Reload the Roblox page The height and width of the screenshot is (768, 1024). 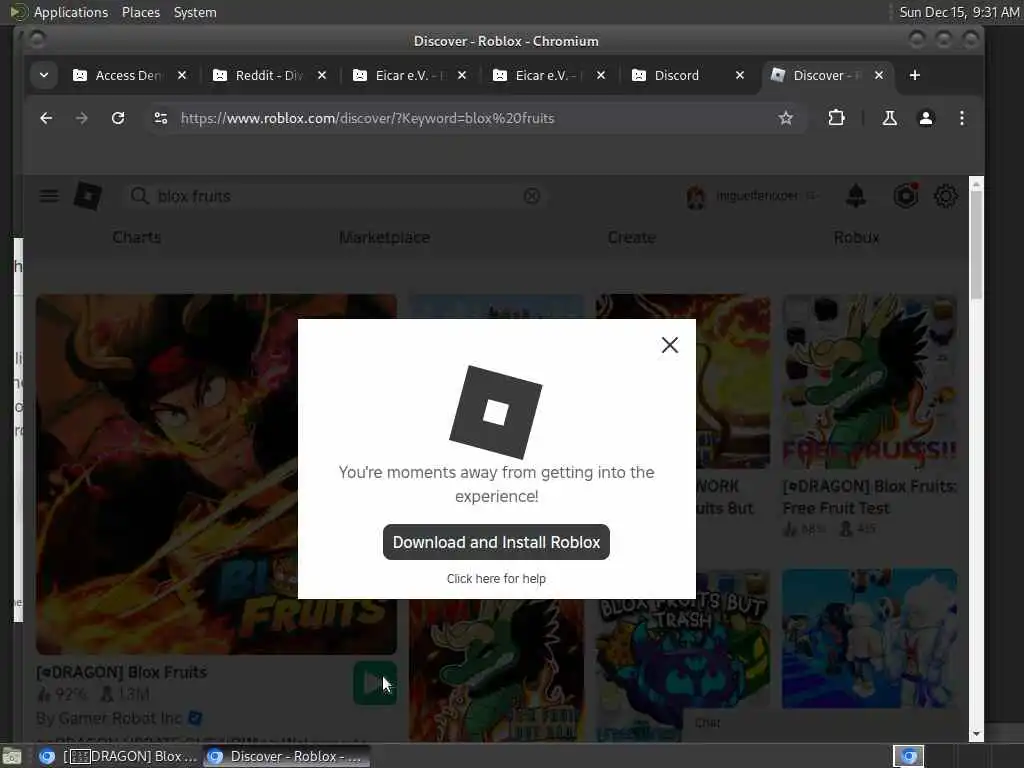(x=118, y=118)
